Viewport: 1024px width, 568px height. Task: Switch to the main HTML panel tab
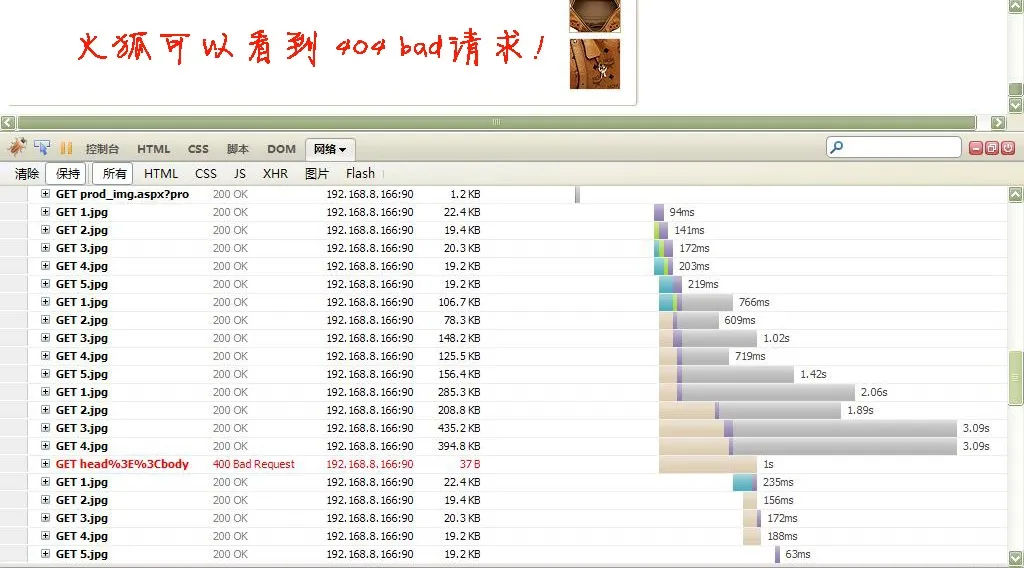point(153,149)
